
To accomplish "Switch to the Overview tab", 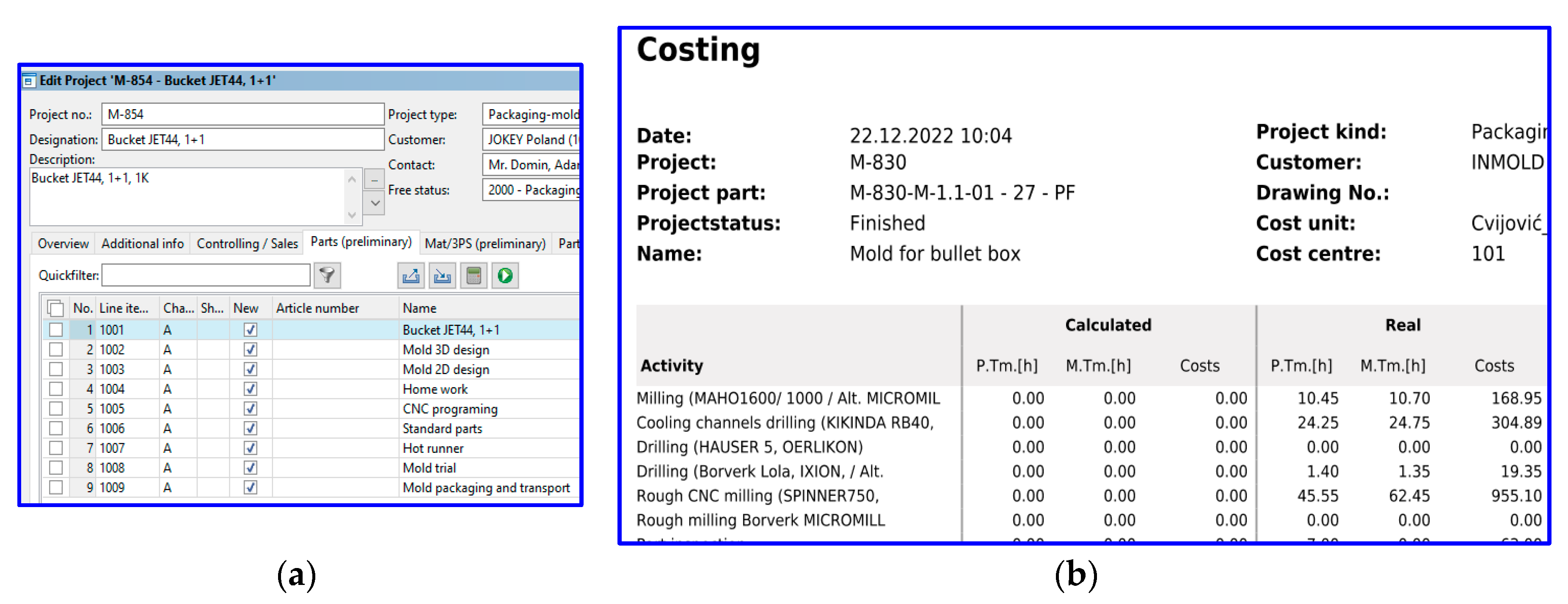I will 63,243.
